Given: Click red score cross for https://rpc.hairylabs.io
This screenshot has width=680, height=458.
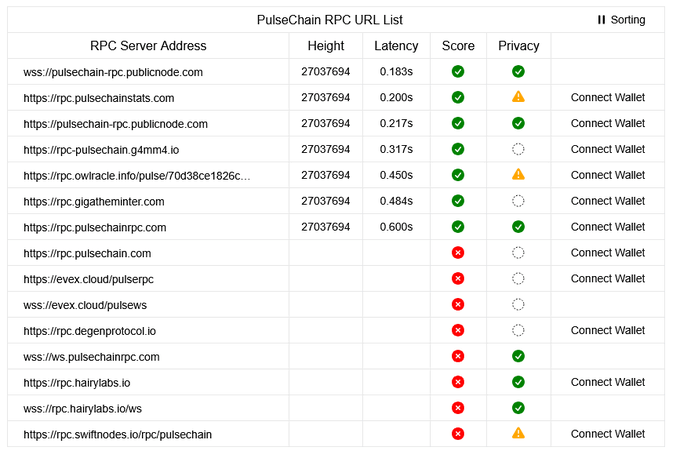Looking at the screenshot, I should coord(458,382).
